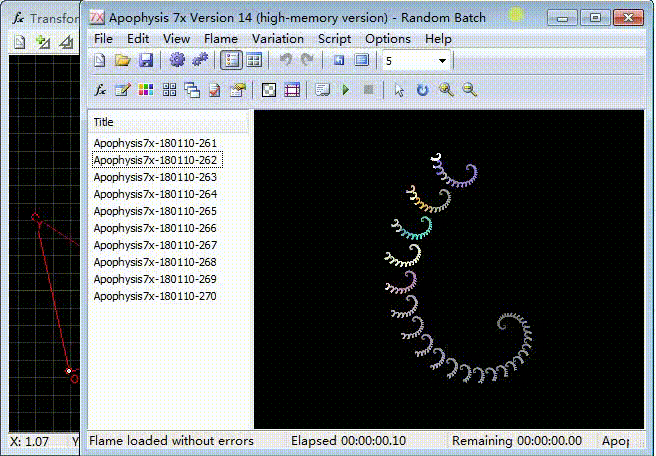Open the Mutation window four-squares icon
Viewport: 656px width, 456px height.
[169, 90]
